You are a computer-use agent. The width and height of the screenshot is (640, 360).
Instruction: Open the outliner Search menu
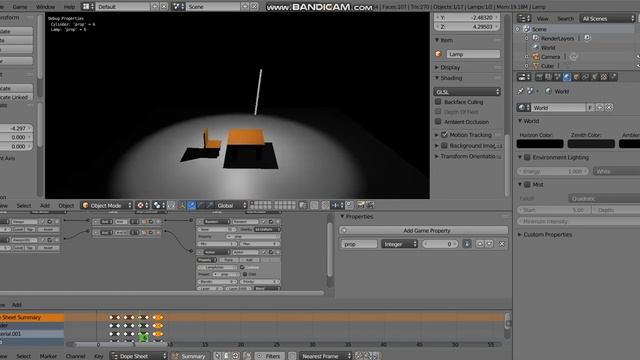(566, 18)
